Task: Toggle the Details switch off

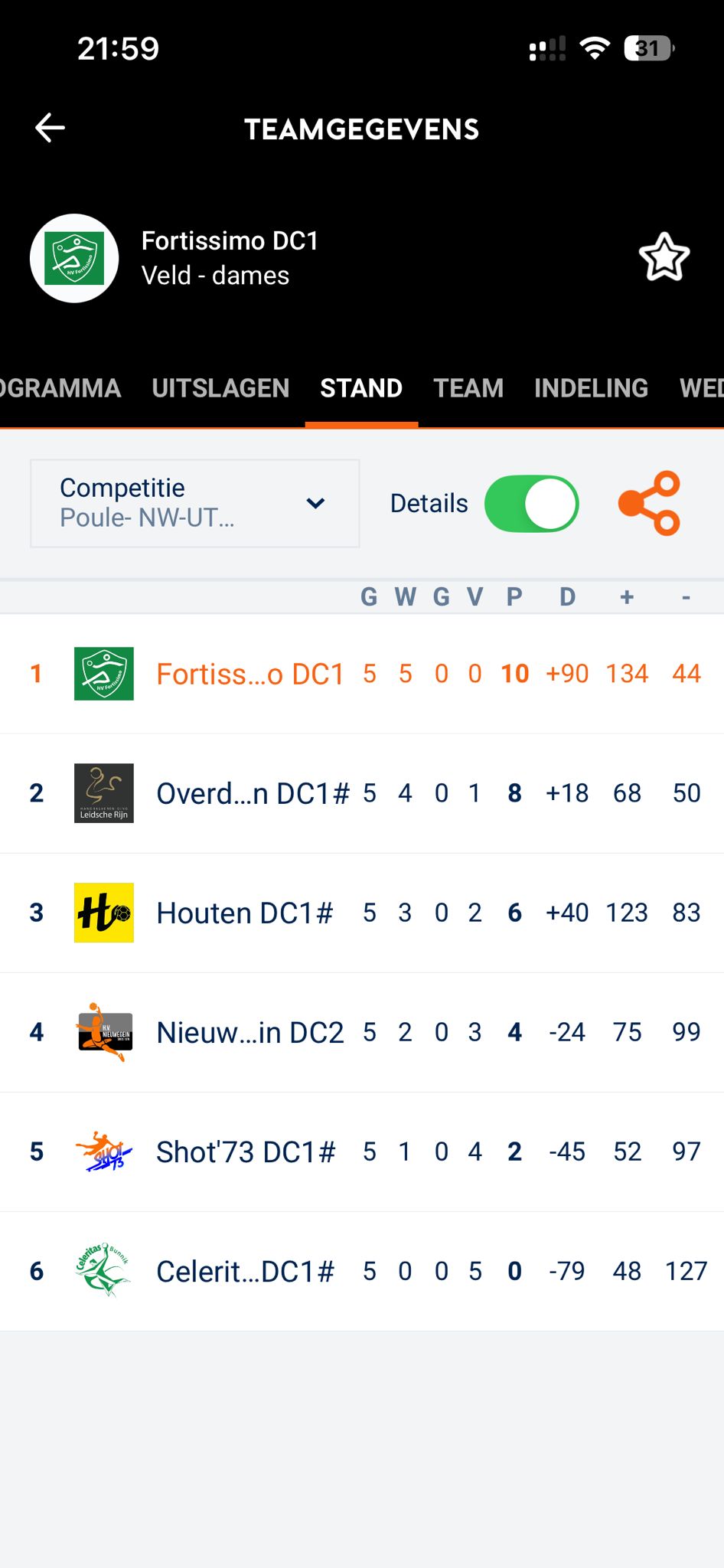Action: pyautogui.click(x=531, y=504)
